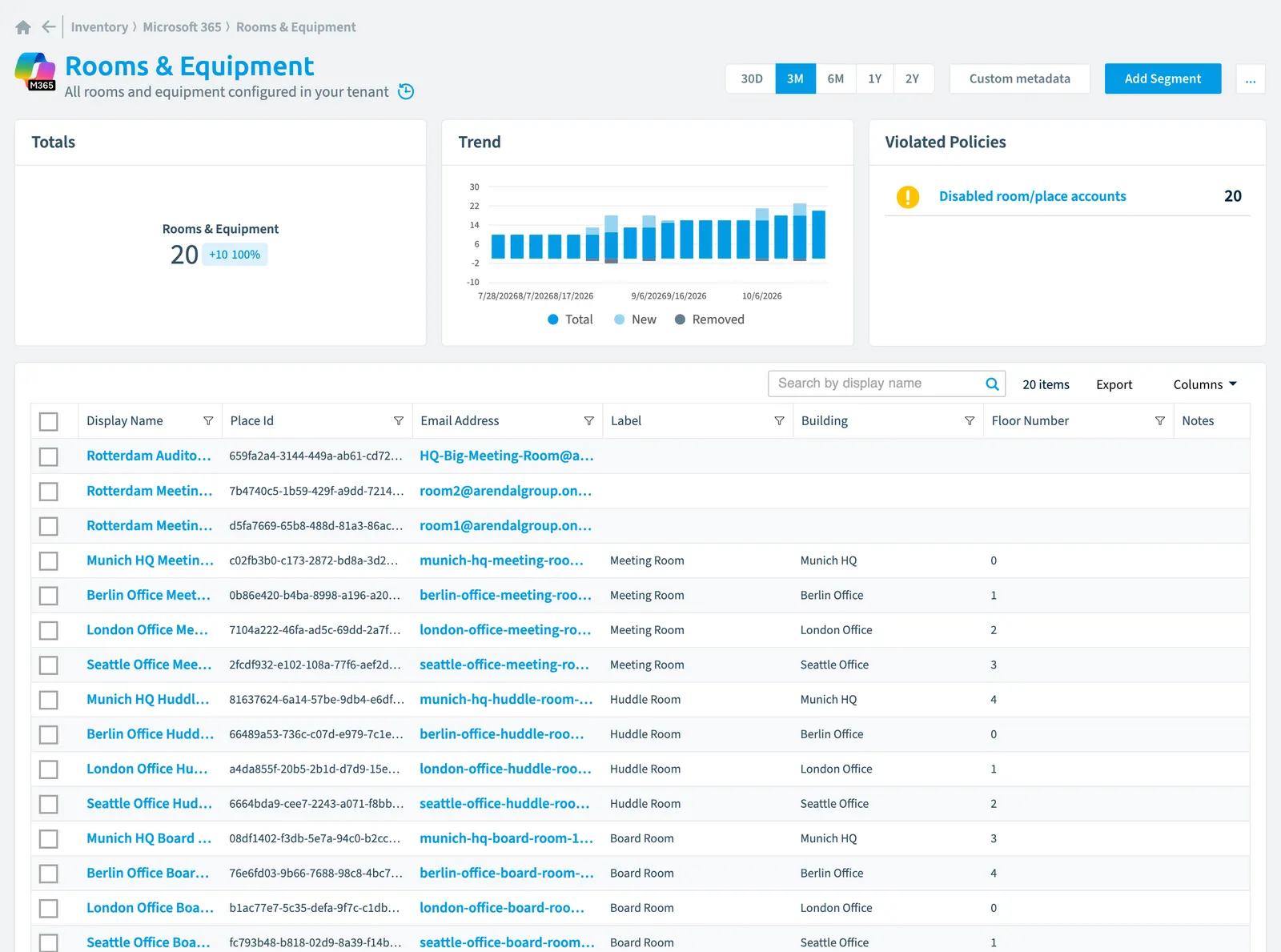Screen dimensions: 1281x952
Task: Select checkbox for Munich HQ Board row
Action: [x=49, y=839]
